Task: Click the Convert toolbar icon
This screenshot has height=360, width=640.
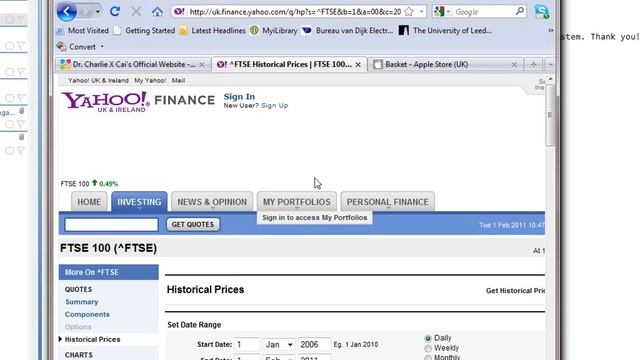Action: click(x=61, y=47)
